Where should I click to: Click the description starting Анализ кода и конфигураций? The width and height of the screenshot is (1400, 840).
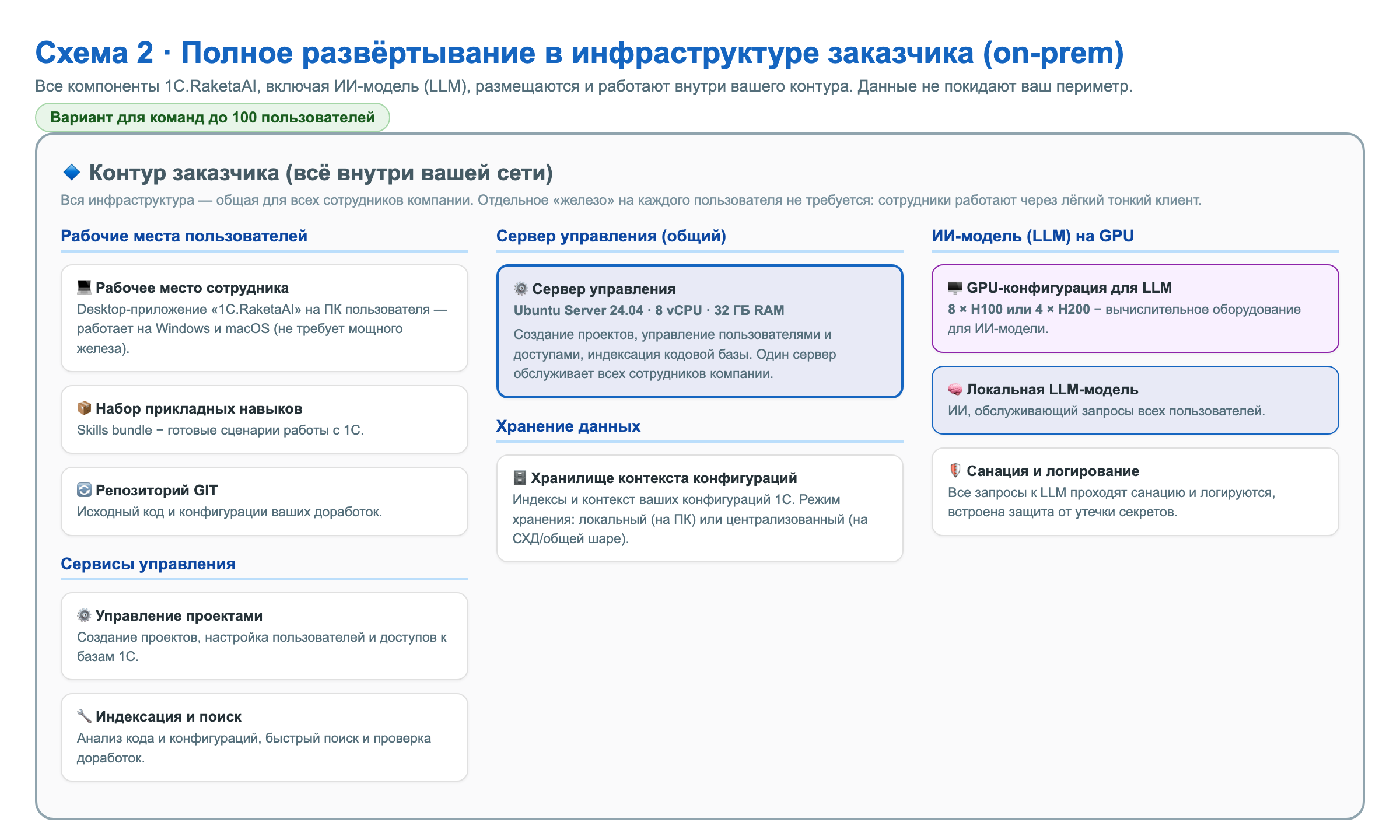(254, 748)
